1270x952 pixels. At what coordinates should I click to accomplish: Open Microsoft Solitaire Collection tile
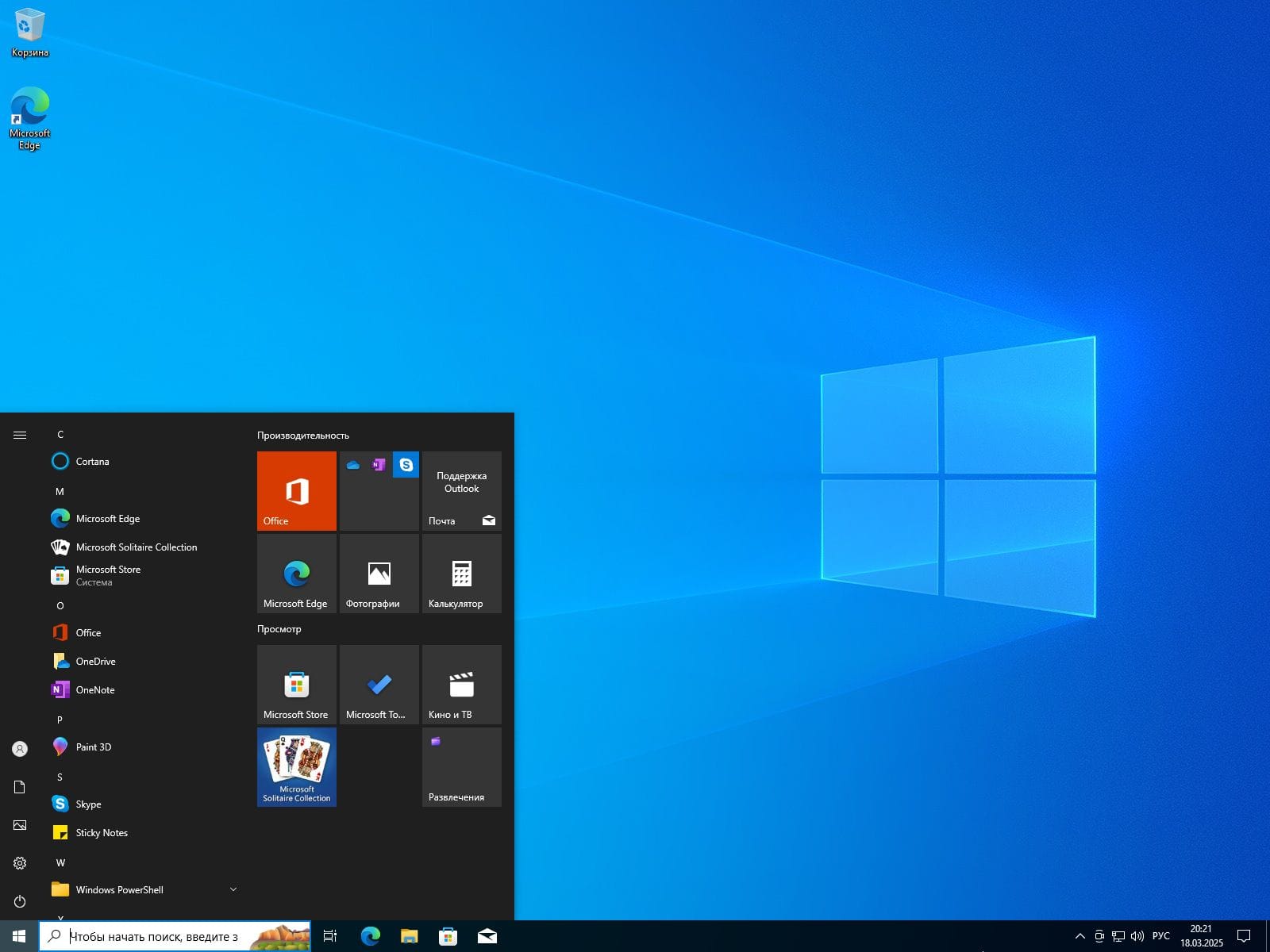click(296, 766)
